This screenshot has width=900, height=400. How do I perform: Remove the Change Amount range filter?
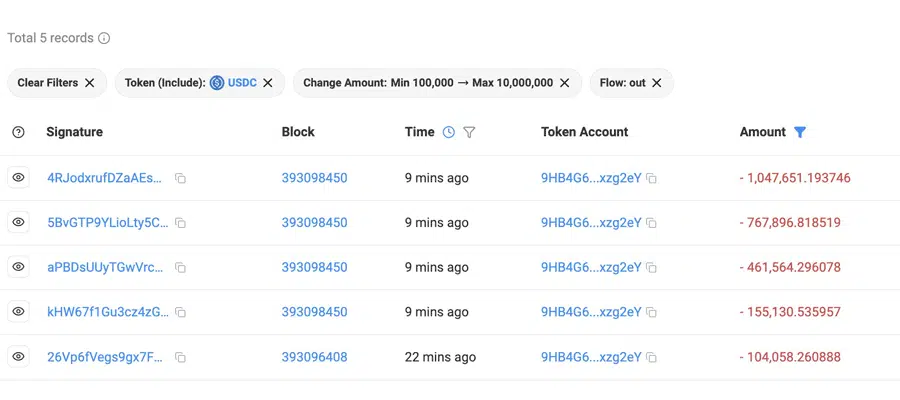pyautogui.click(x=565, y=83)
